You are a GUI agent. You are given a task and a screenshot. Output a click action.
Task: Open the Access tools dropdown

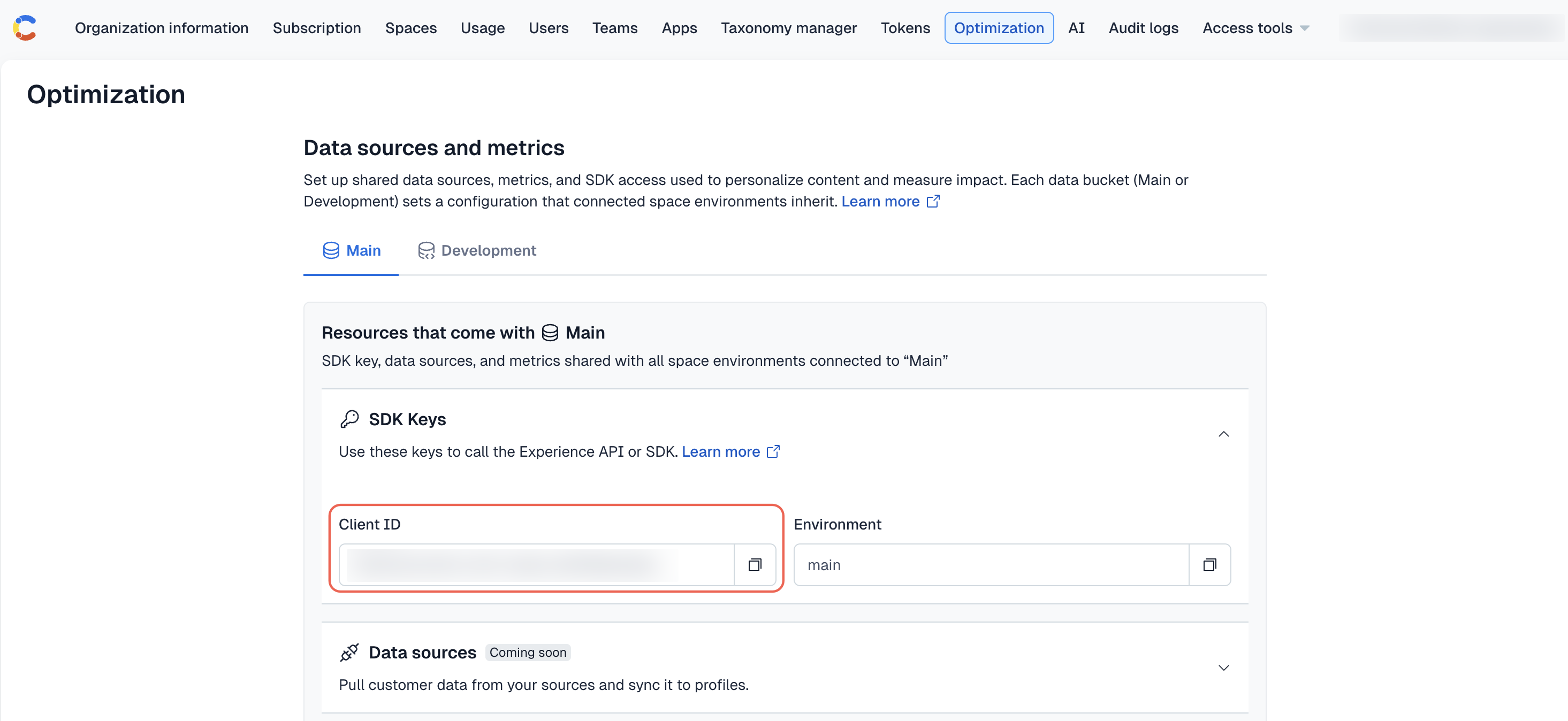pos(1255,28)
